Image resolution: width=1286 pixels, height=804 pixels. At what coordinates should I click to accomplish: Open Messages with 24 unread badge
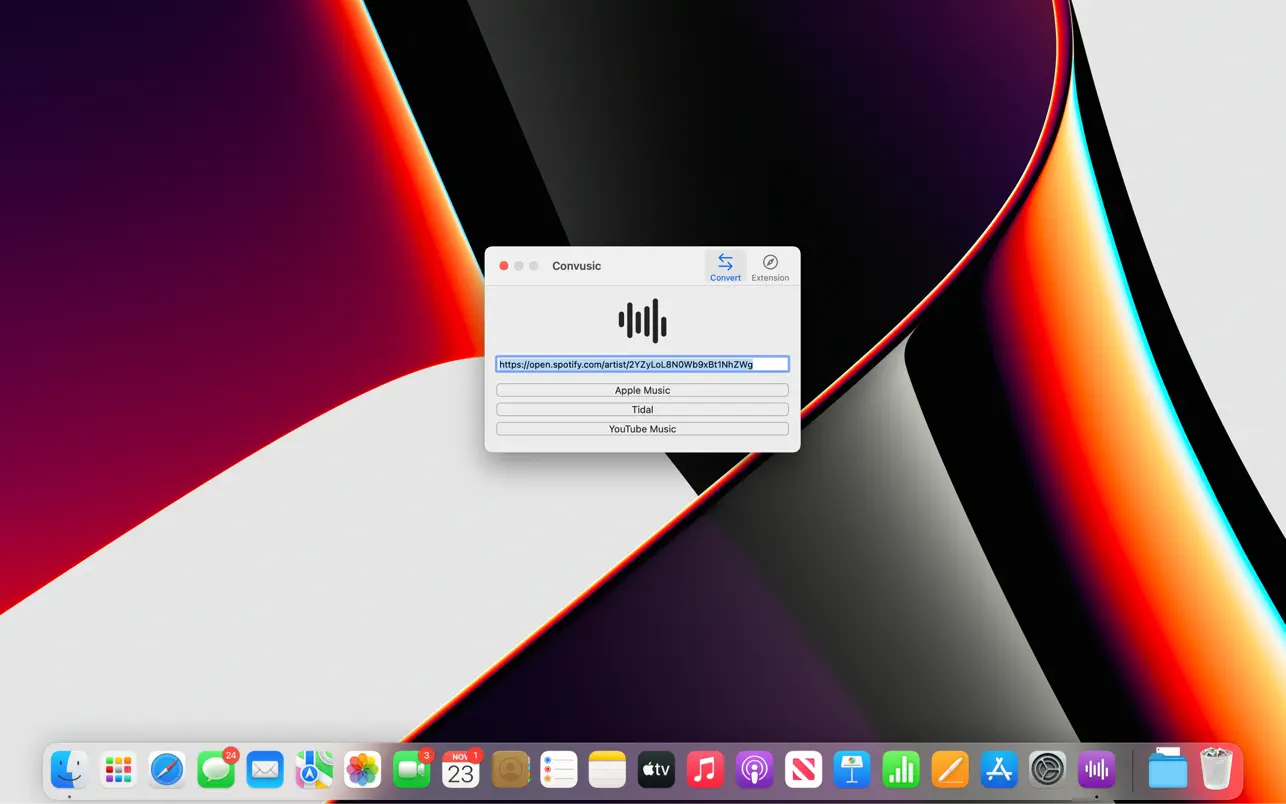(216, 770)
